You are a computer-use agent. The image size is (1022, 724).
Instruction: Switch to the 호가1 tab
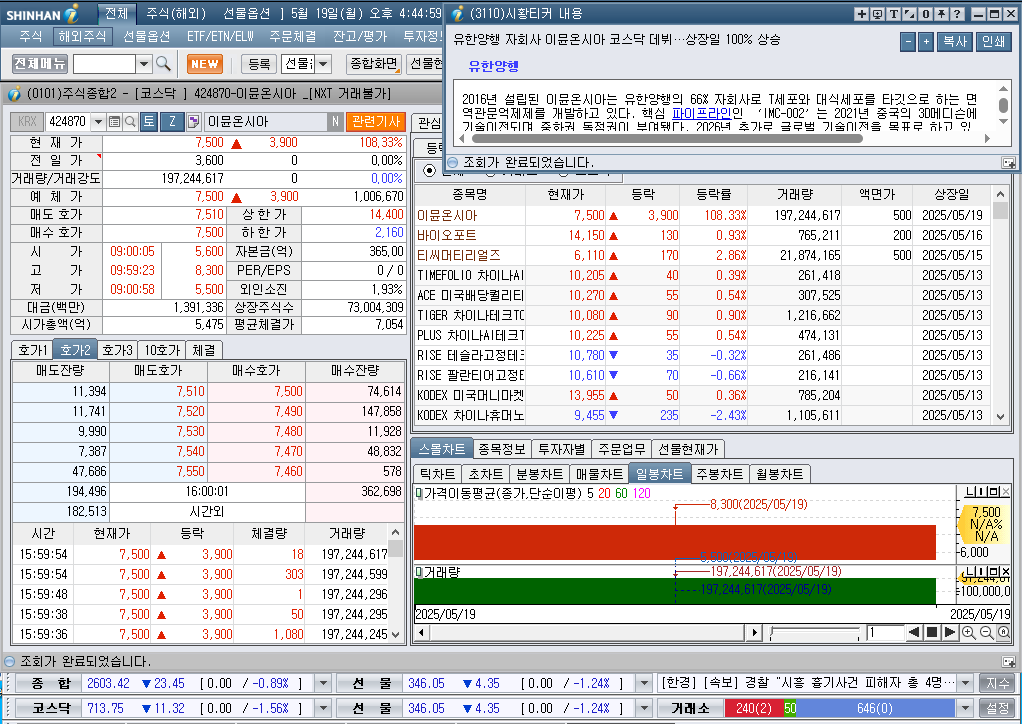coord(32,350)
